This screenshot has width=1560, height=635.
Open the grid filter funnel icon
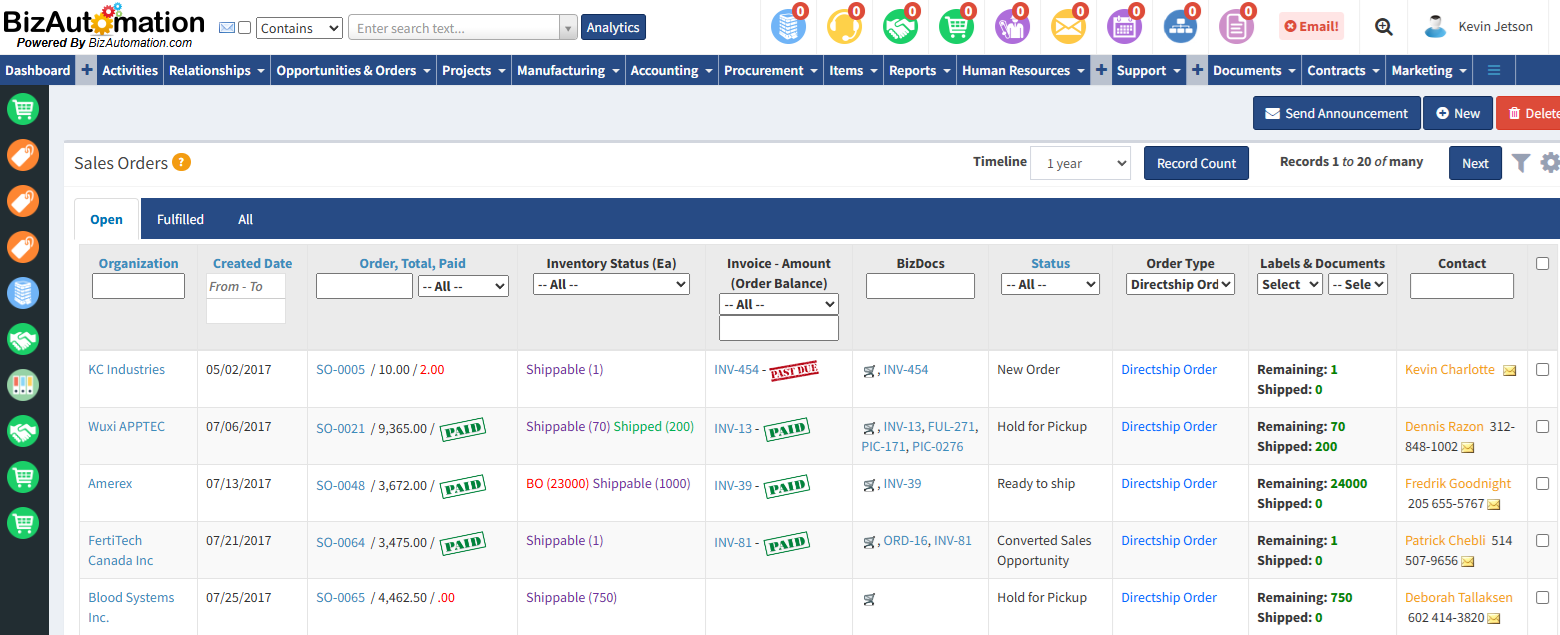[x=1521, y=162]
